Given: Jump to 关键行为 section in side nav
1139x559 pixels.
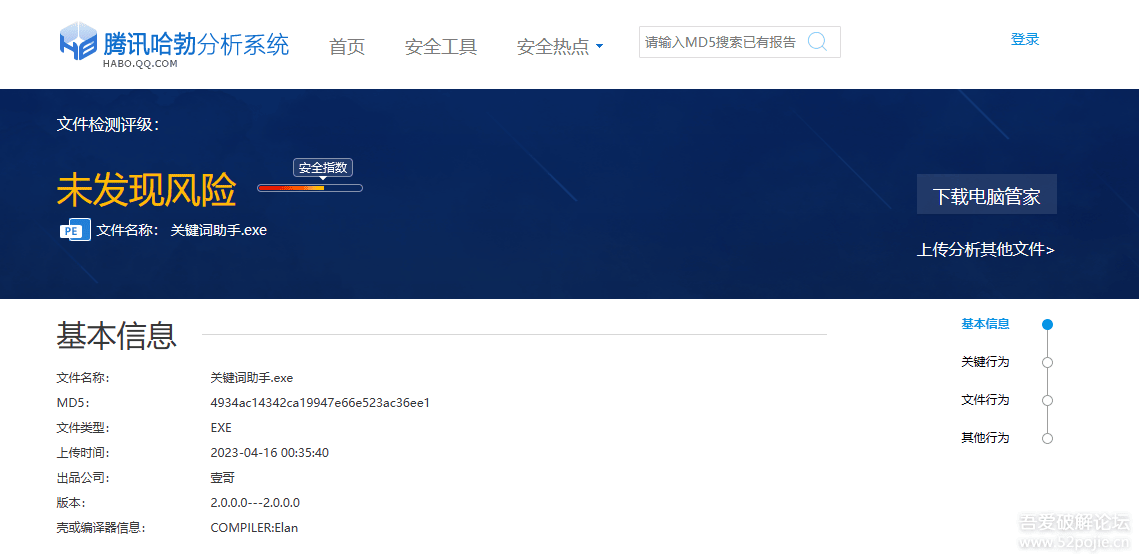Looking at the screenshot, I should (x=985, y=362).
